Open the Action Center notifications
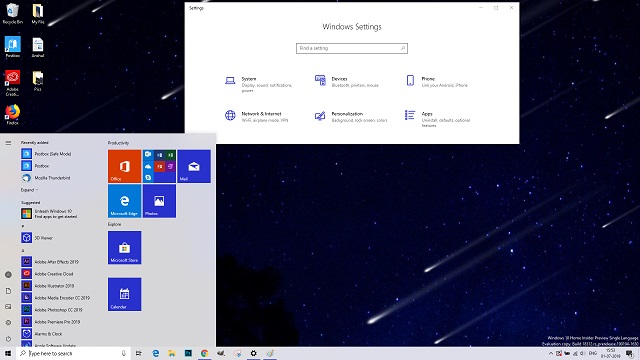This screenshot has height=360, width=640. pos(630,353)
